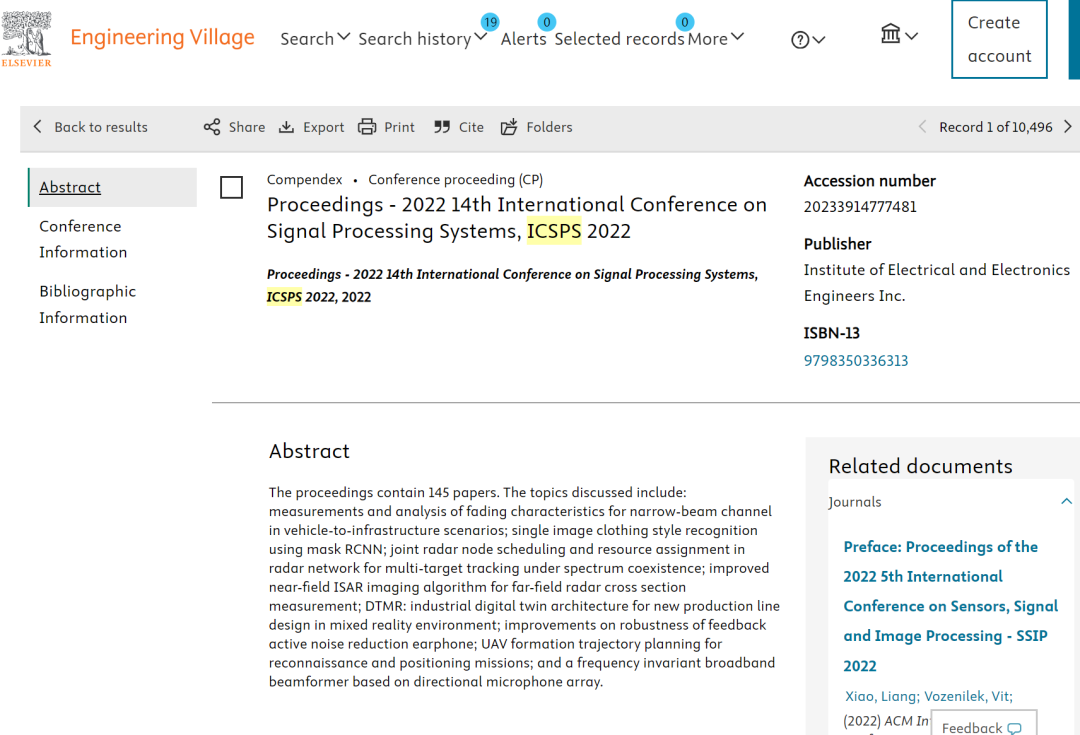Screen dimensions: 1080x735
Task: Click the Conference proceeding (CP) label
Action: point(456,180)
